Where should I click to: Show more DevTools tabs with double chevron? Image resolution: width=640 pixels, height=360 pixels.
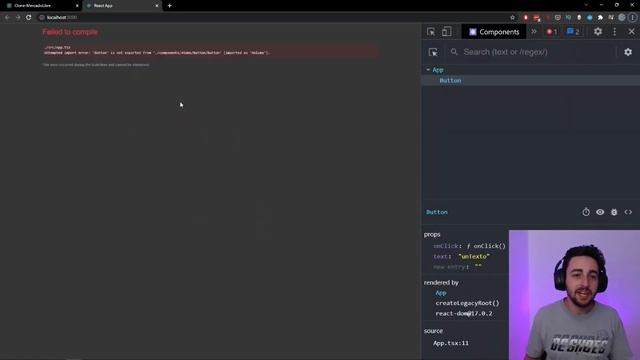tap(534, 31)
